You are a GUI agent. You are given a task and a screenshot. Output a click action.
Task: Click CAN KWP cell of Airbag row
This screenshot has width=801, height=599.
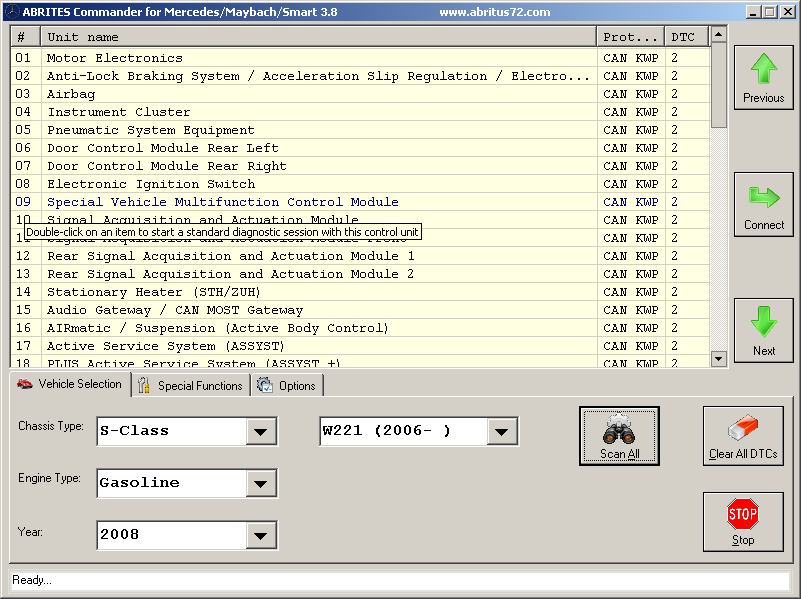630,94
